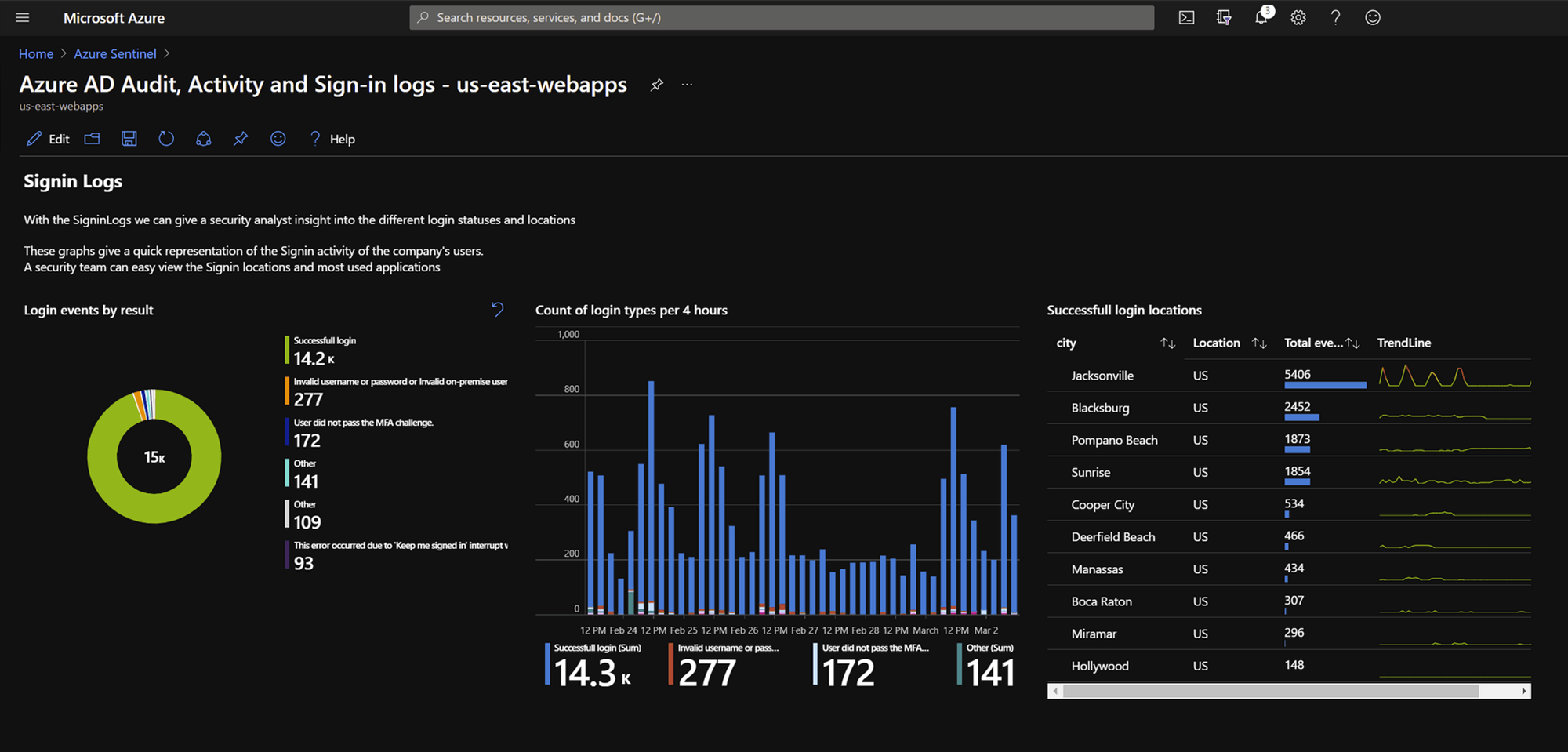This screenshot has height=752, width=1568.
Task: Select the Cooper City row
Action: 1289,504
